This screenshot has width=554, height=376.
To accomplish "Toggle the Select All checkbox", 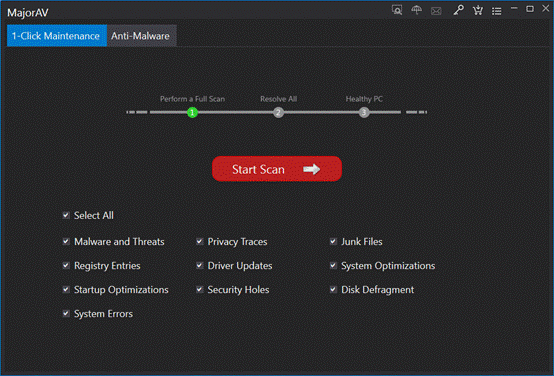I will (x=66, y=215).
